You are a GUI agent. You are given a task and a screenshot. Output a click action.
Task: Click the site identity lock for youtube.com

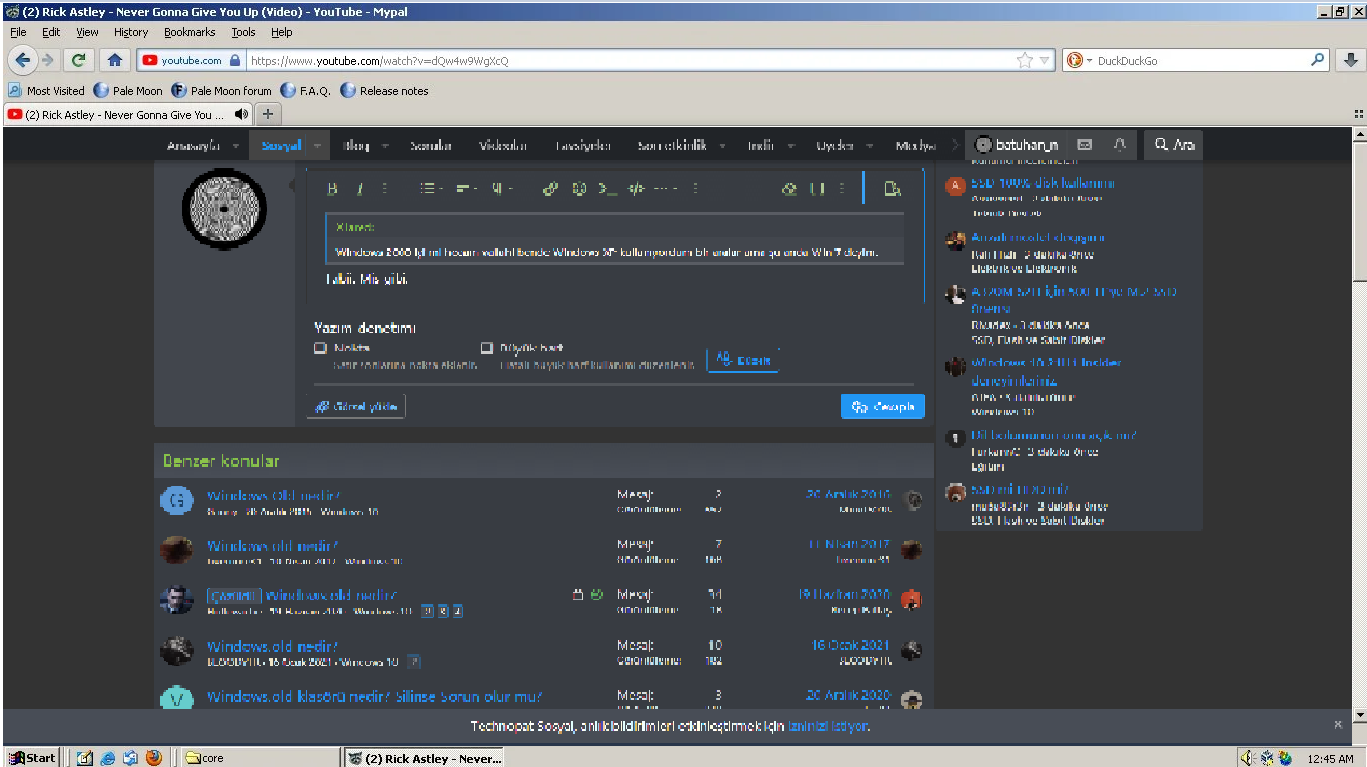(235, 60)
